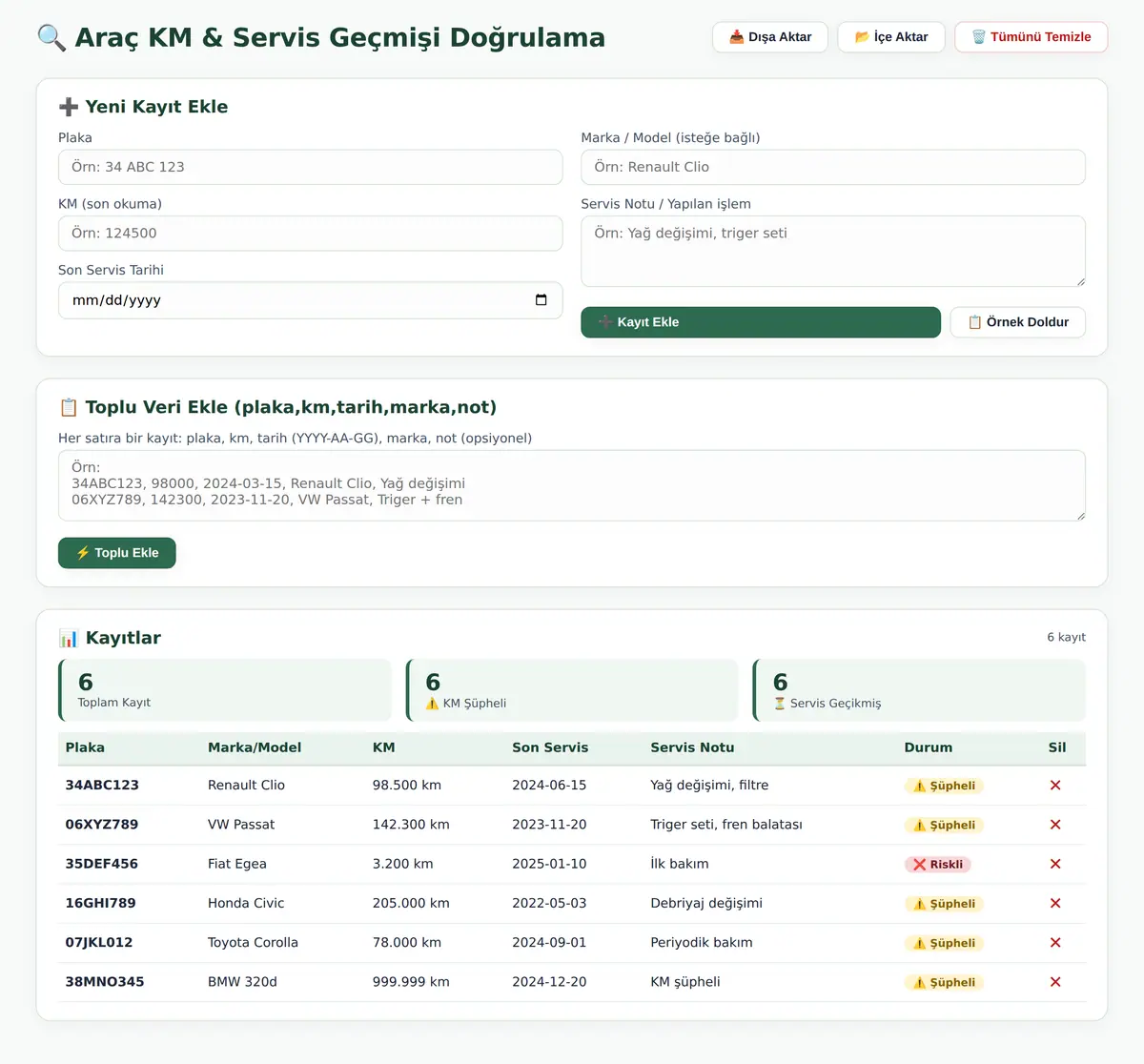
Task: Click the KM column header
Action: pos(383,748)
